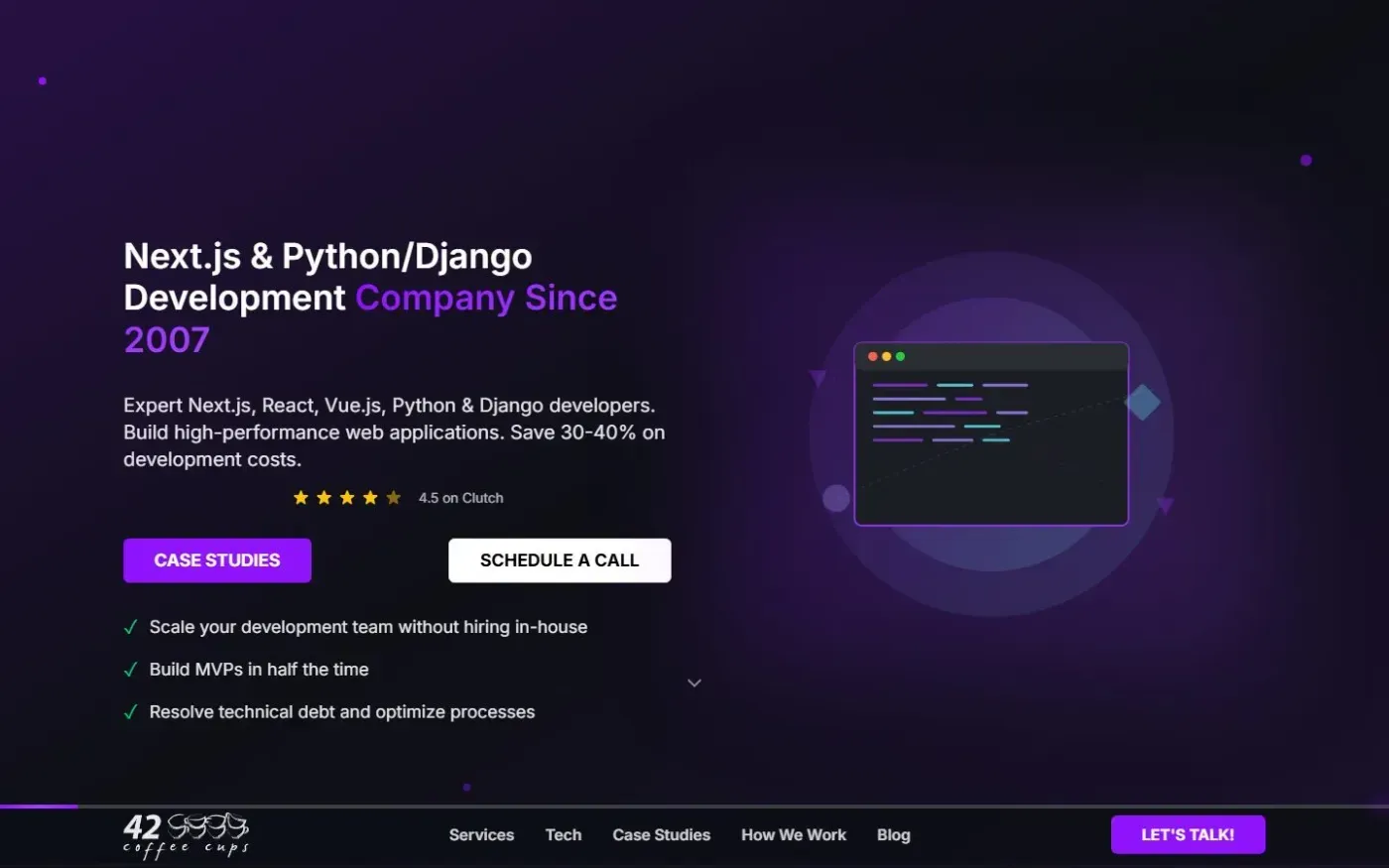Click 'Resolve technical debt and optimize processes'
Viewport: 1389px width, 868px height.
[x=342, y=712]
